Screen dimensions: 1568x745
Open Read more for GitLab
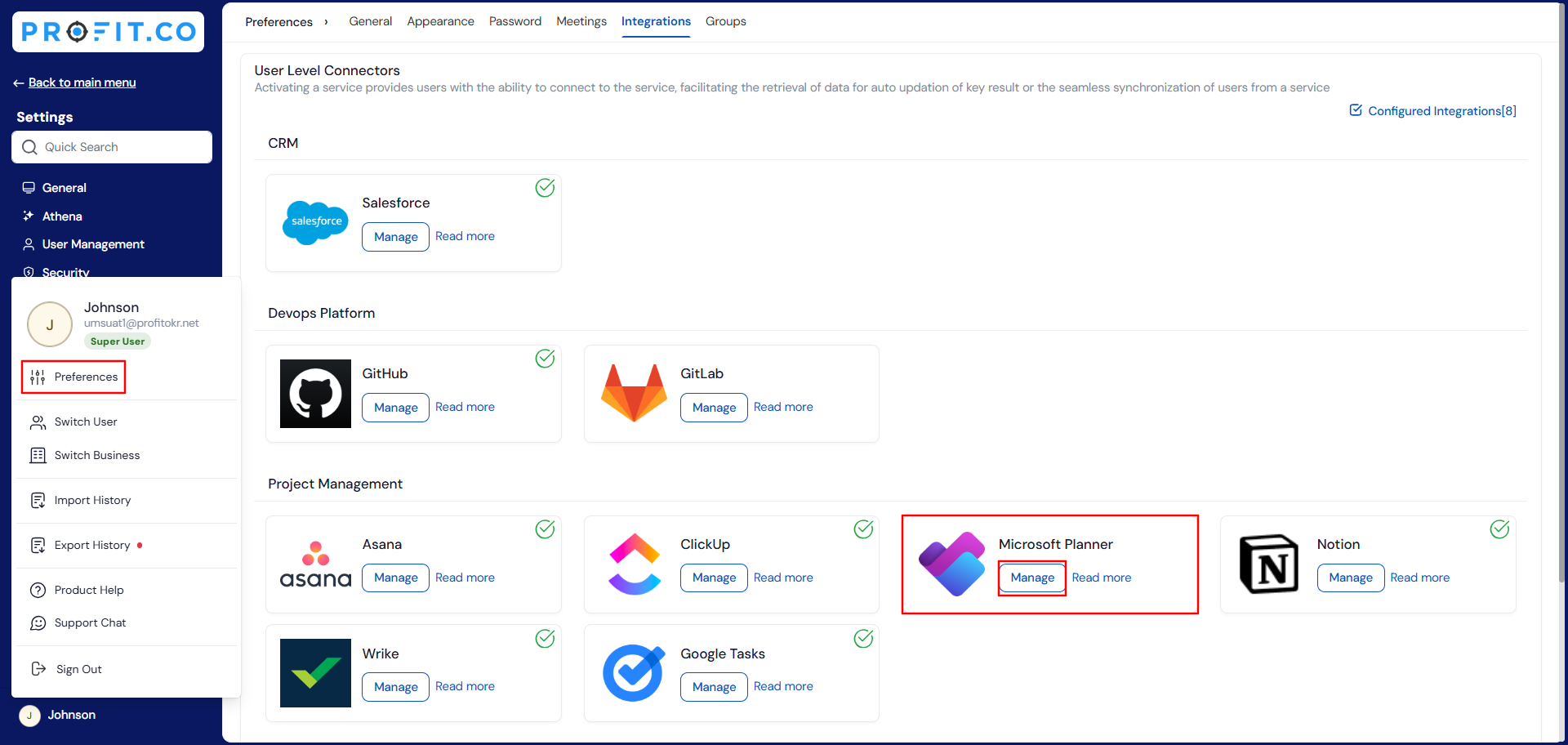783,407
